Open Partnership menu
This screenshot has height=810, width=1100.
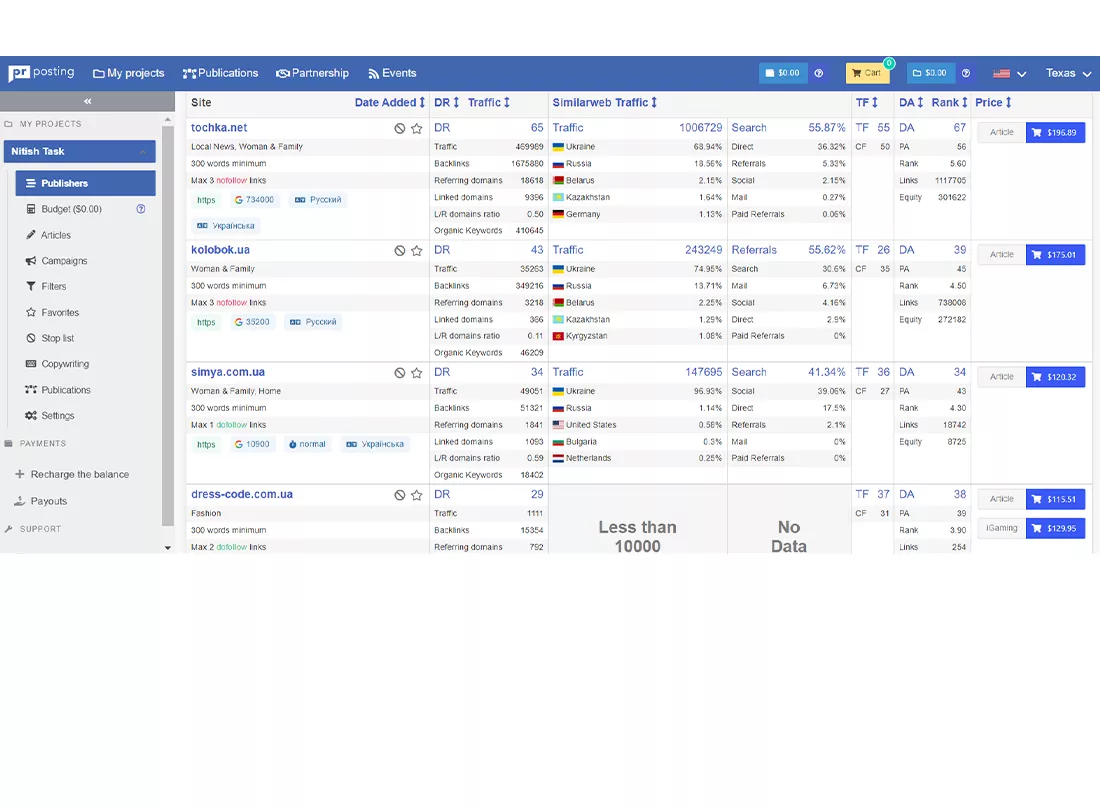click(312, 74)
